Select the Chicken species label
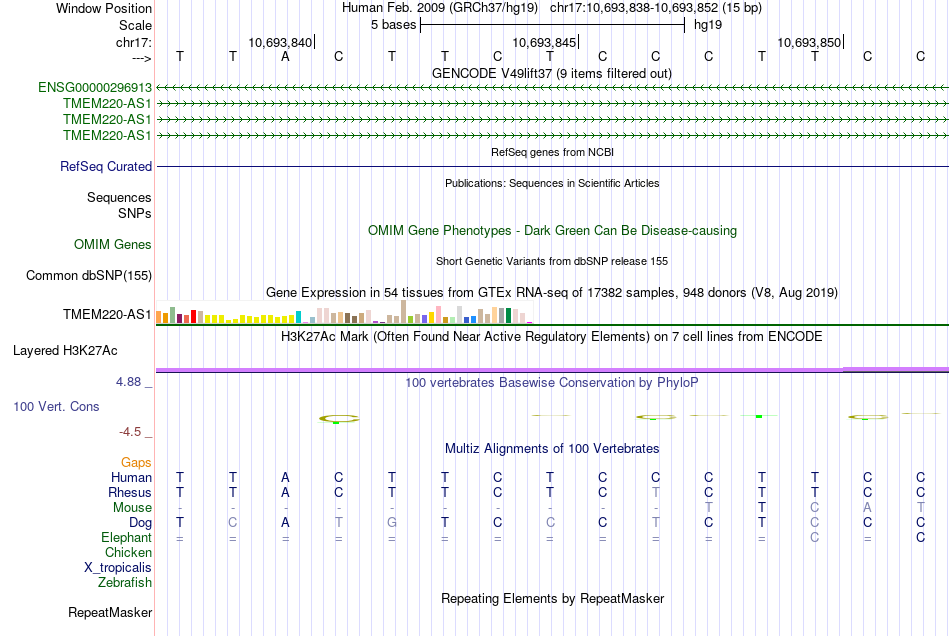950x636 pixels. click(128, 552)
